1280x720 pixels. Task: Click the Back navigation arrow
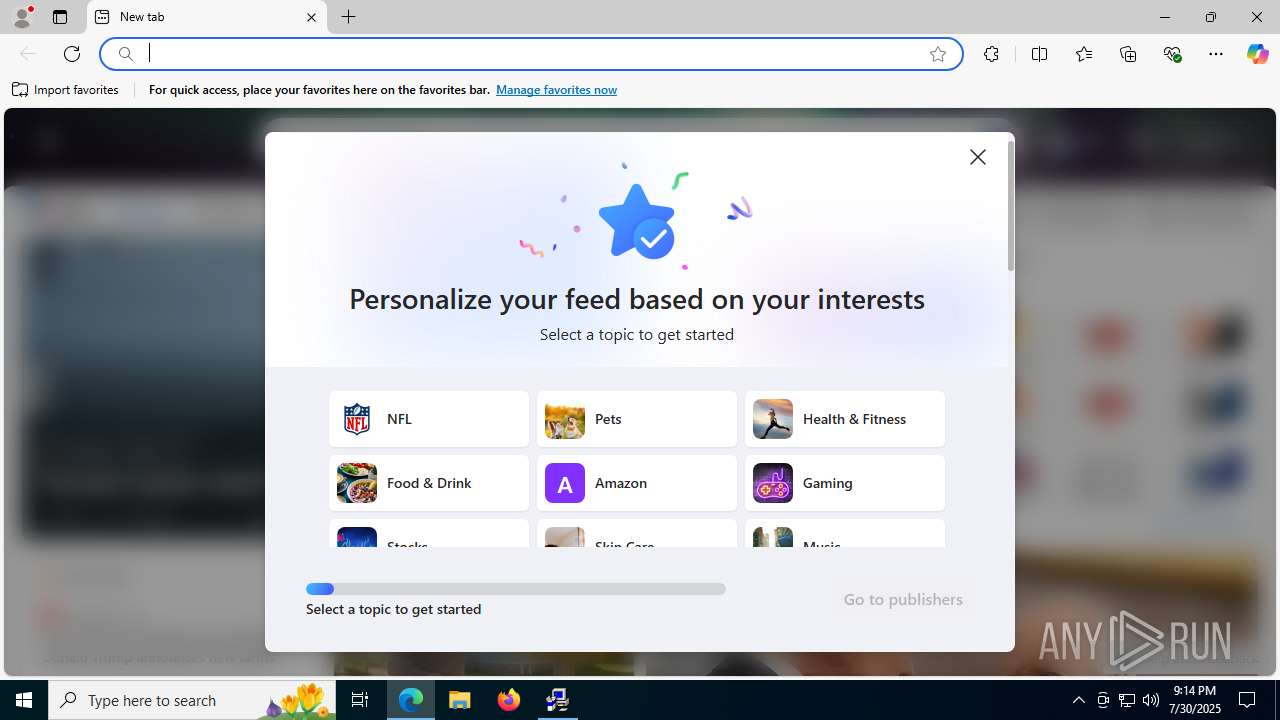pyautogui.click(x=28, y=54)
